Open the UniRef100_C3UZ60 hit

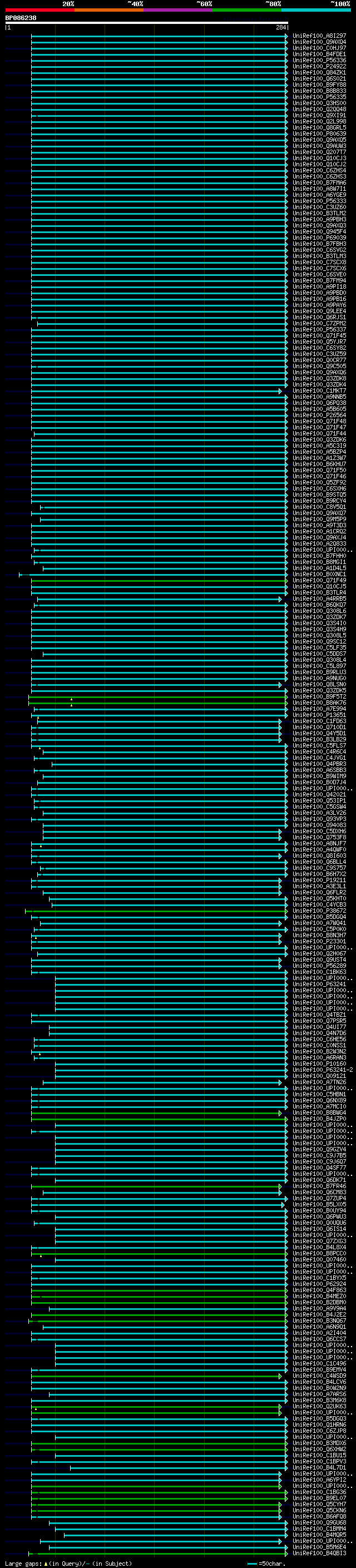319,207
